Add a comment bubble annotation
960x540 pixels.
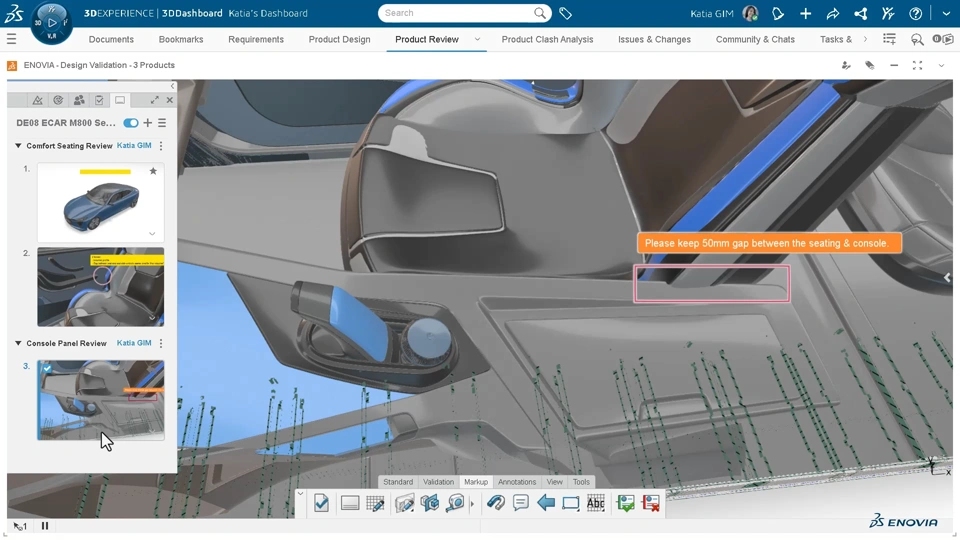click(x=520, y=503)
